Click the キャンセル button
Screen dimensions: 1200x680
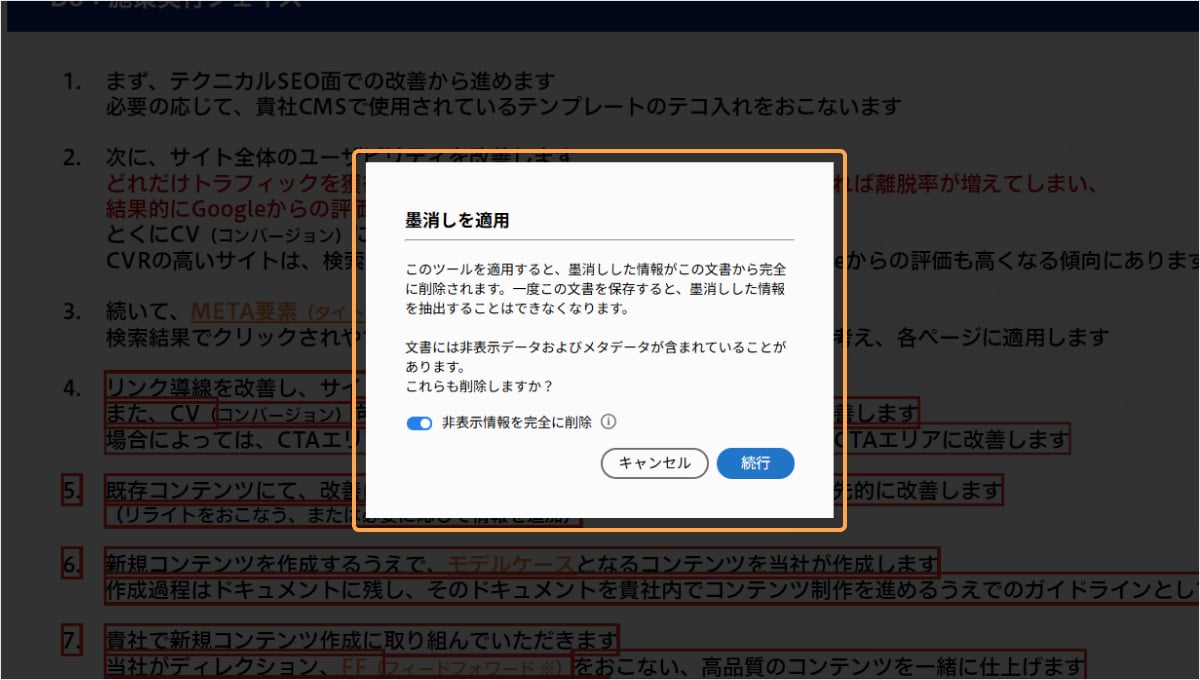(654, 463)
